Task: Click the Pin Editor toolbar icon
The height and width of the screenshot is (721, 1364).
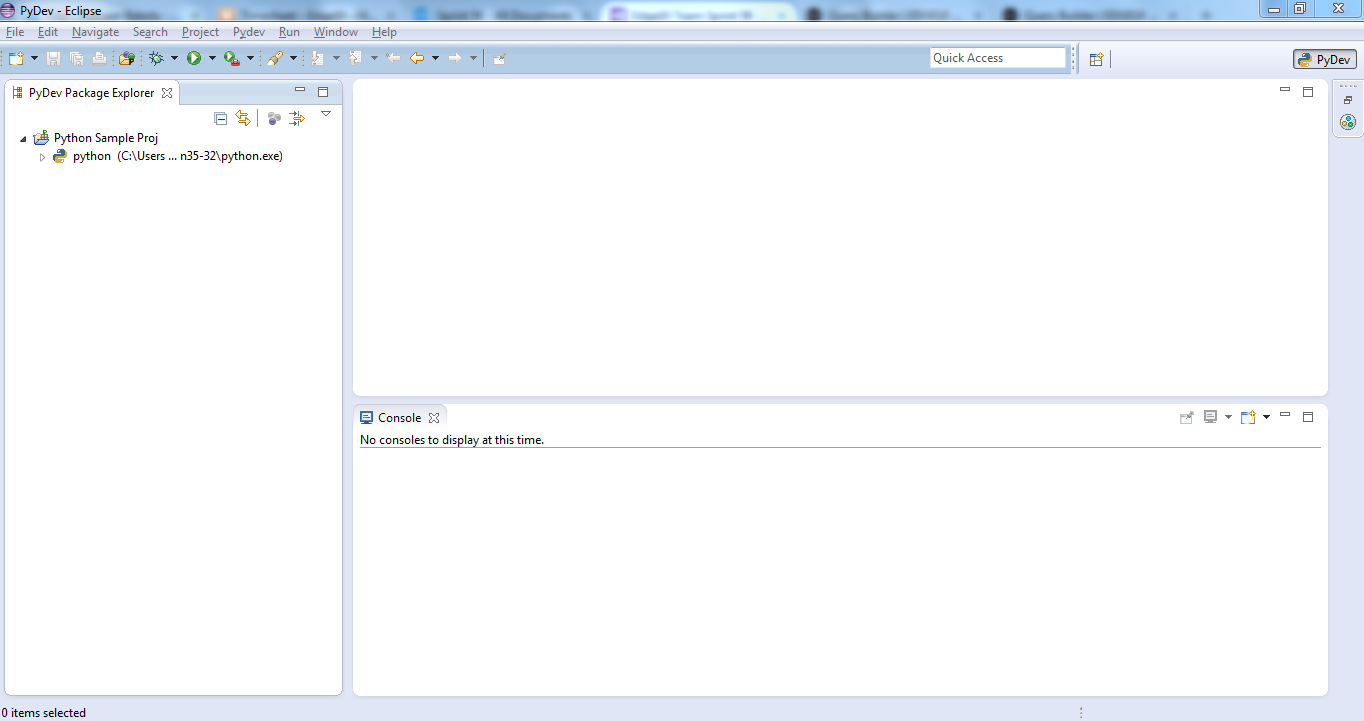Action: (x=499, y=59)
